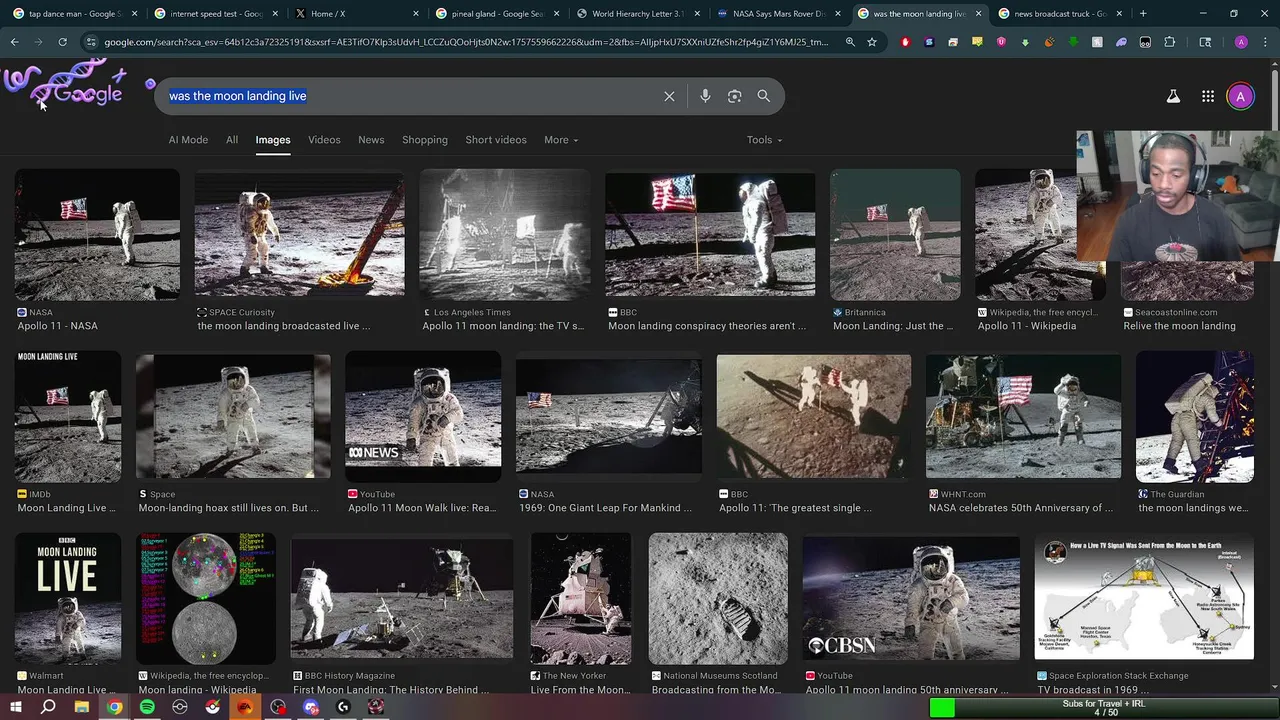Switch to the AI Mode tab
The image size is (1280, 720).
188,140
